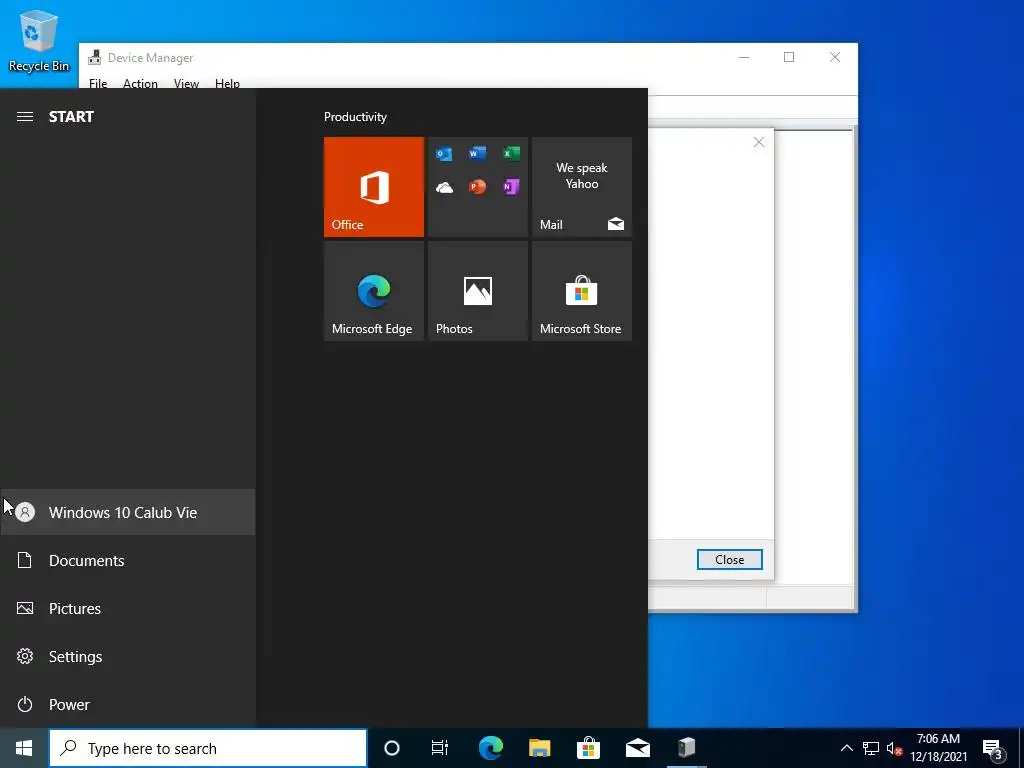Open the network tray icon
1024x768 pixels.
coord(871,748)
